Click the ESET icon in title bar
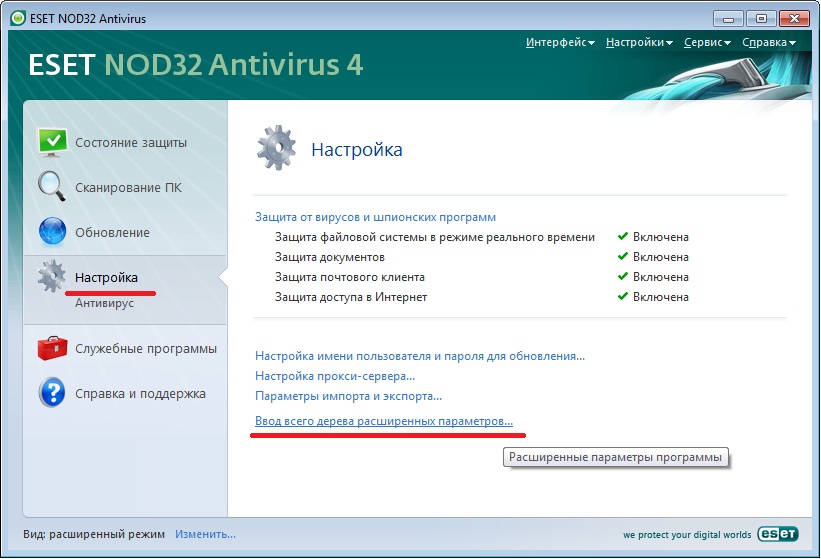821x559 pixels. pyautogui.click(x=15, y=17)
